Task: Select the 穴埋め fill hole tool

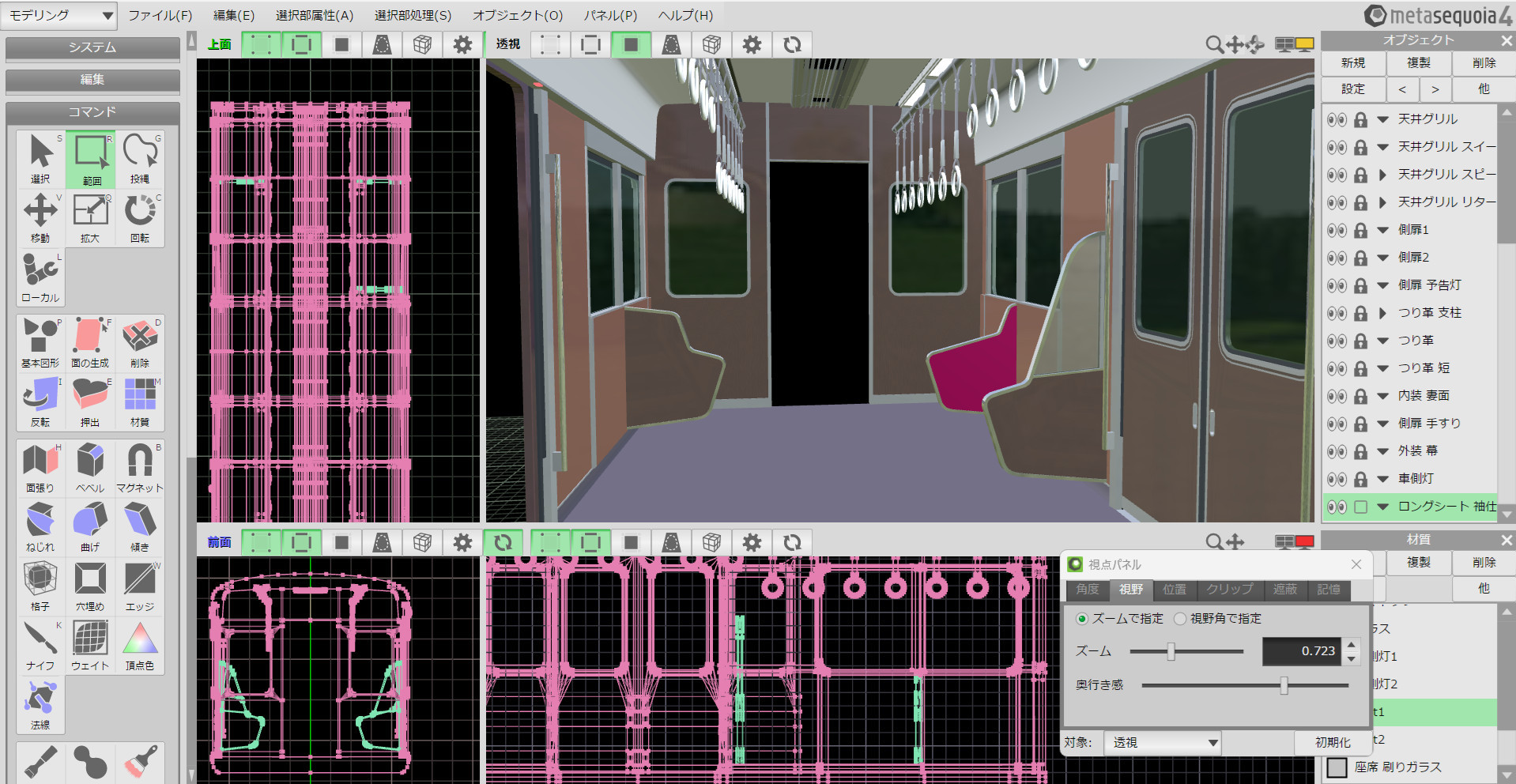Action: point(91,586)
